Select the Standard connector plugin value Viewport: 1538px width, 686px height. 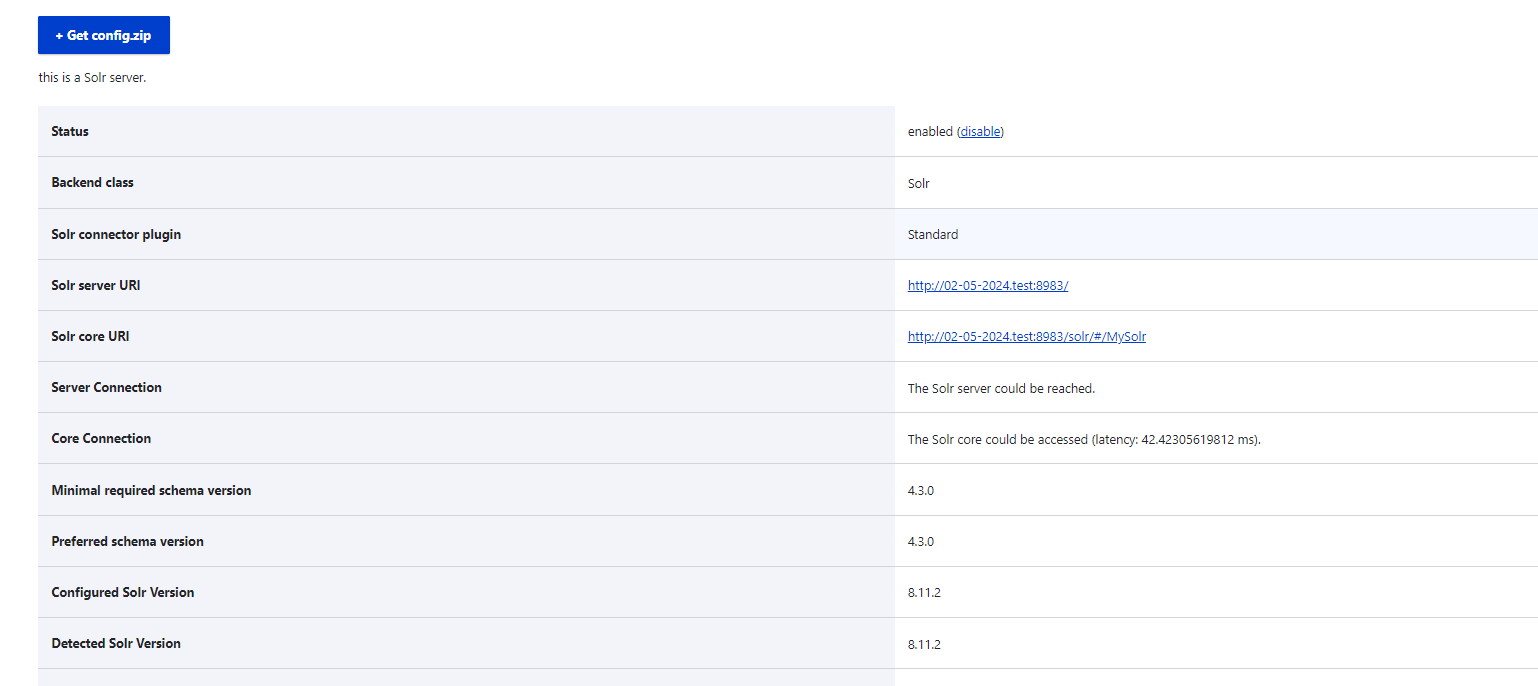click(x=932, y=235)
